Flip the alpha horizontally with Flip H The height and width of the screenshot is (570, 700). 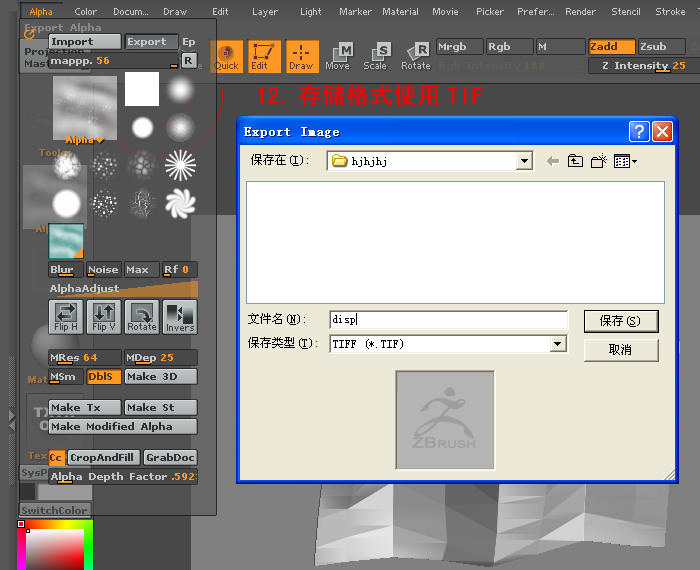click(x=66, y=317)
